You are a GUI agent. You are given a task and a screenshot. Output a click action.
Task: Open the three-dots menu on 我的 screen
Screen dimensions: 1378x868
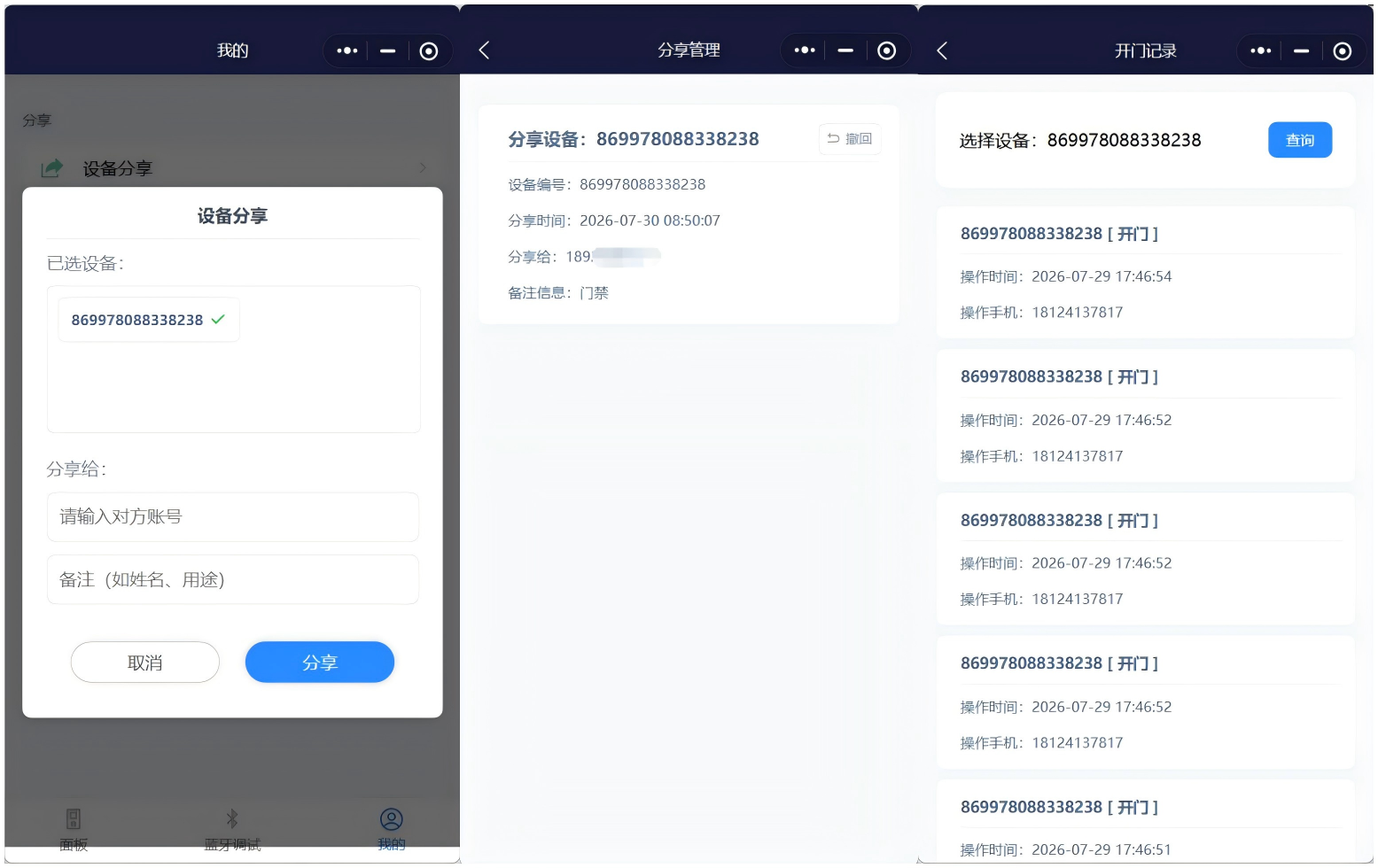point(346,51)
